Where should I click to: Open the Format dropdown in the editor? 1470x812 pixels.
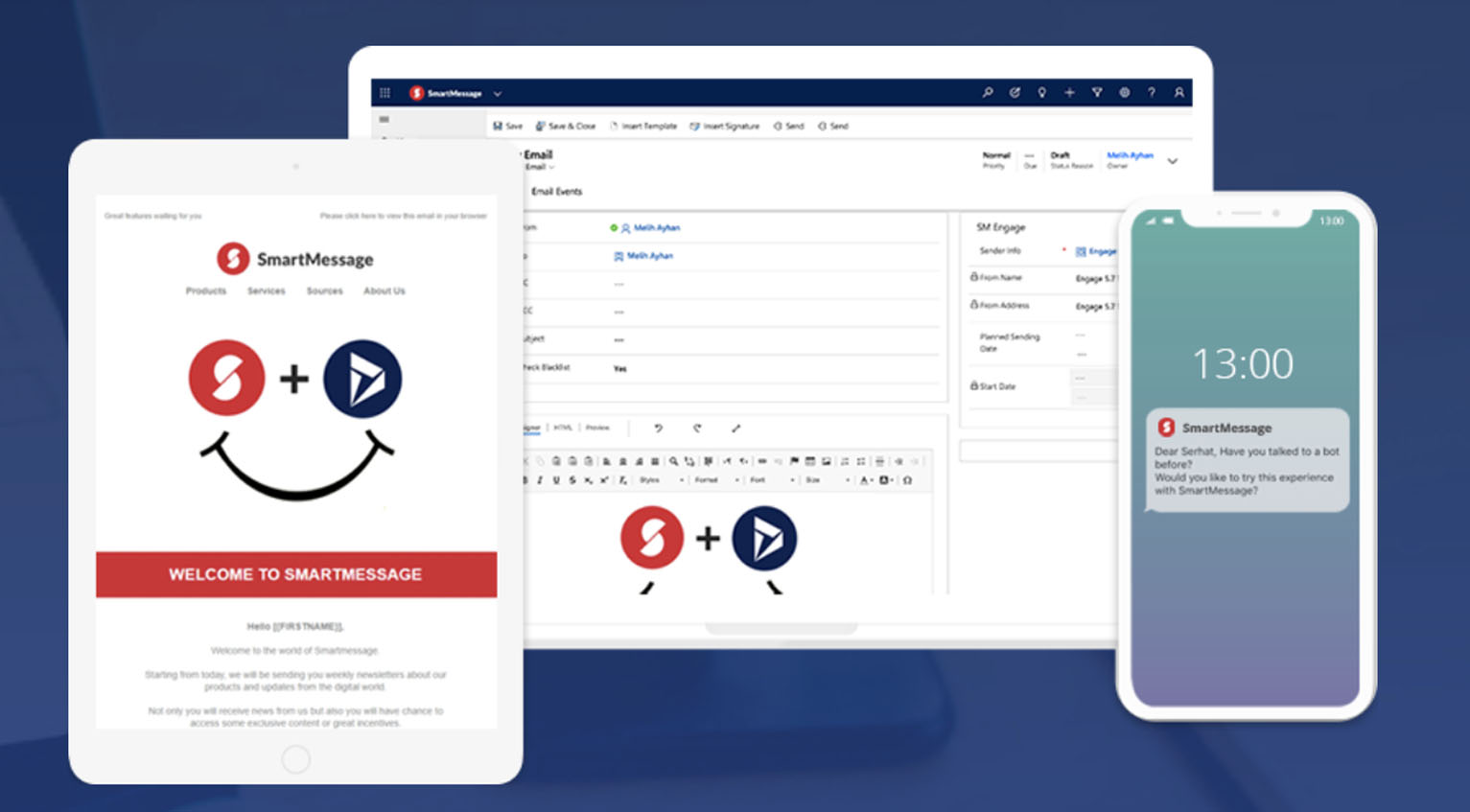(x=717, y=480)
